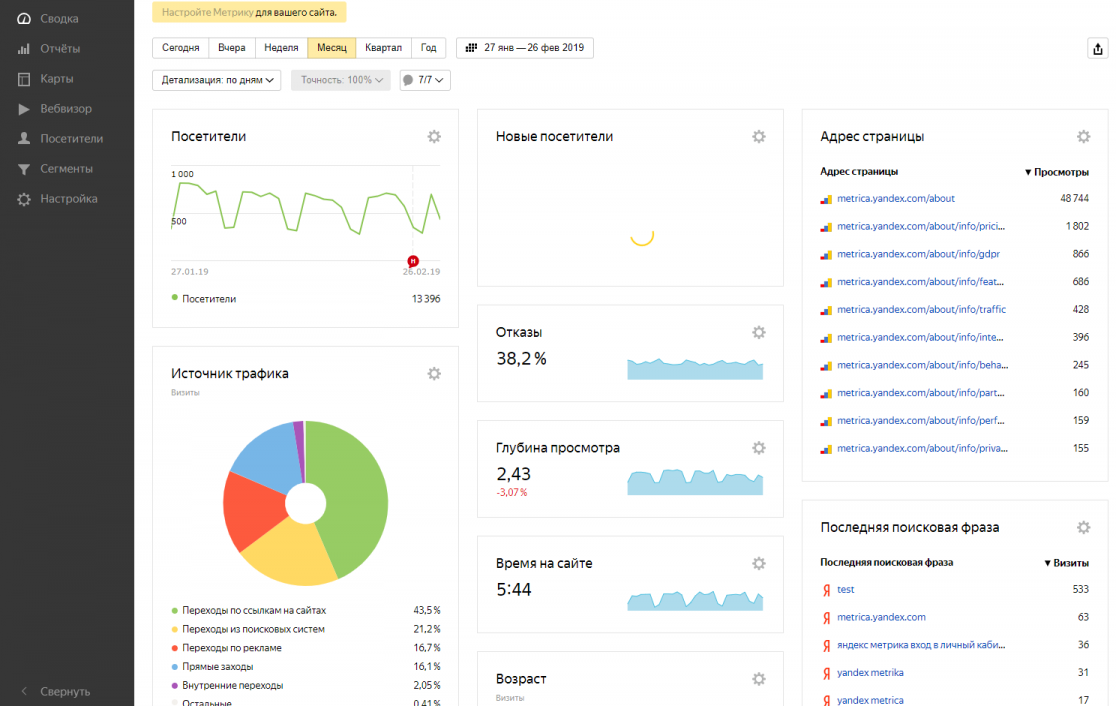Open the 7/7 annotations dropdown

point(425,80)
